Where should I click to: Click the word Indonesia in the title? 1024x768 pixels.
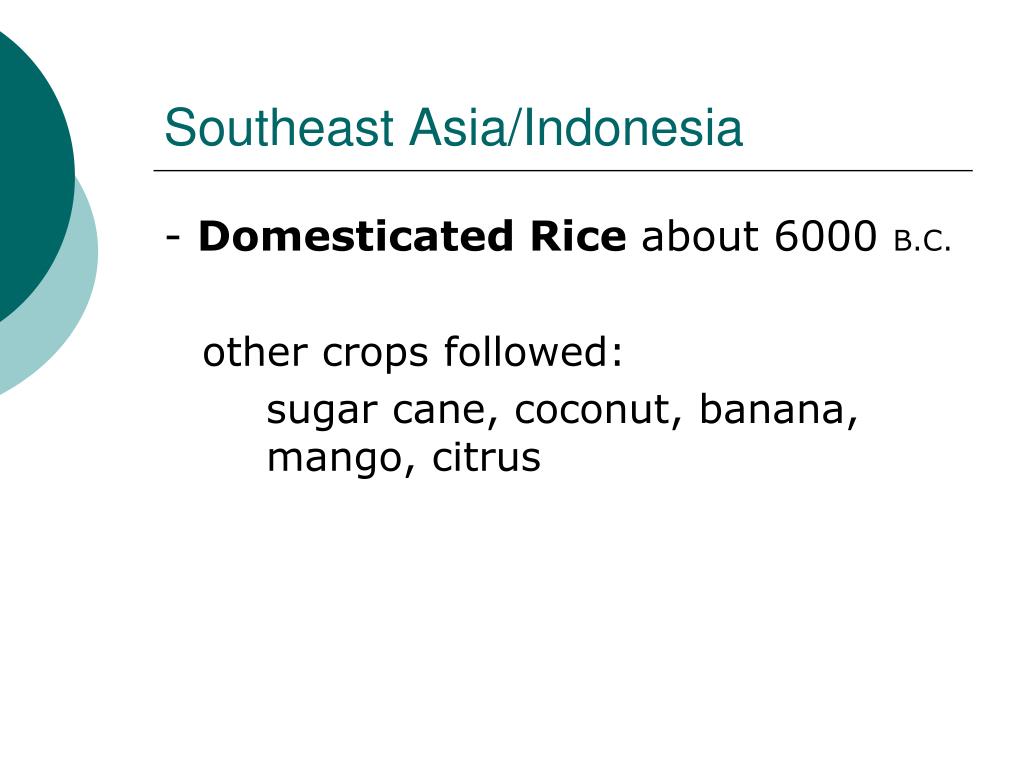pyautogui.click(x=633, y=127)
